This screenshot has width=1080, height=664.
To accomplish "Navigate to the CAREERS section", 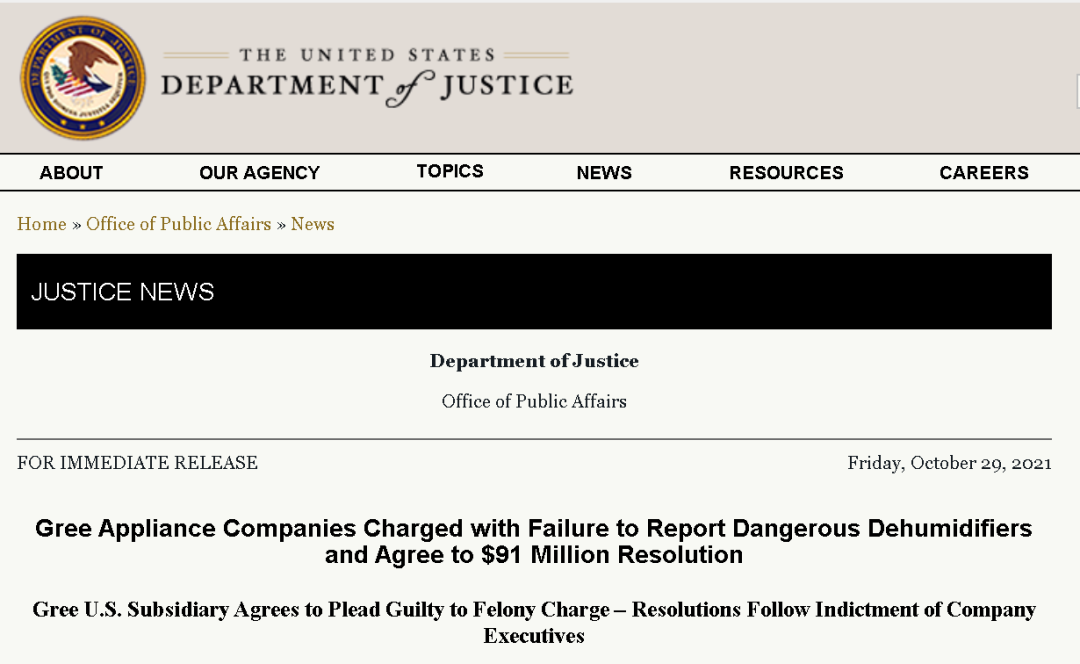I will pyautogui.click(x=984, y=173).
